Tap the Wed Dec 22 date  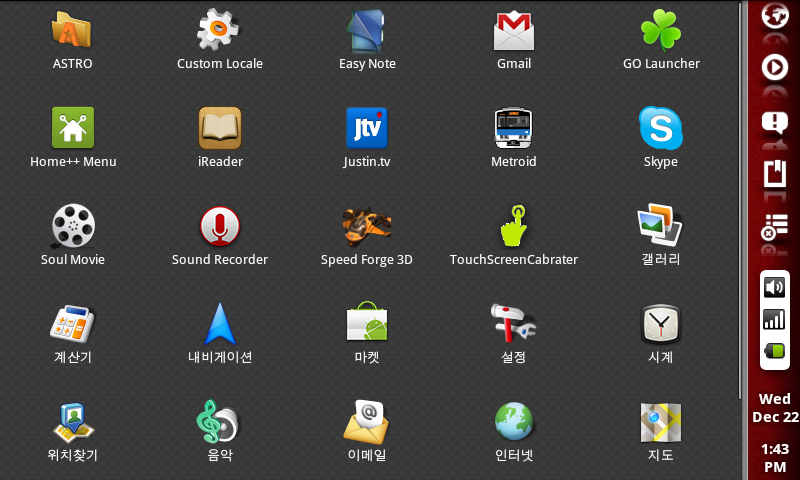coord(776,408)
